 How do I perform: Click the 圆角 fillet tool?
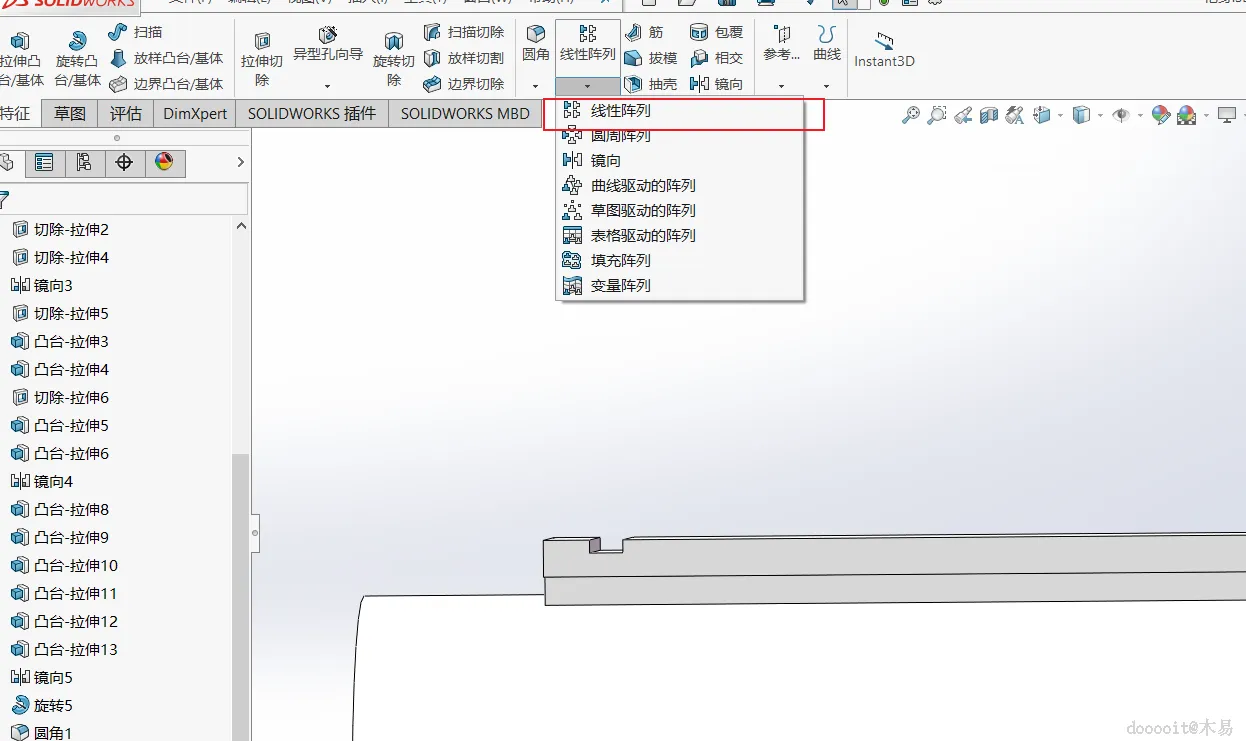click(x=536, y=45)
